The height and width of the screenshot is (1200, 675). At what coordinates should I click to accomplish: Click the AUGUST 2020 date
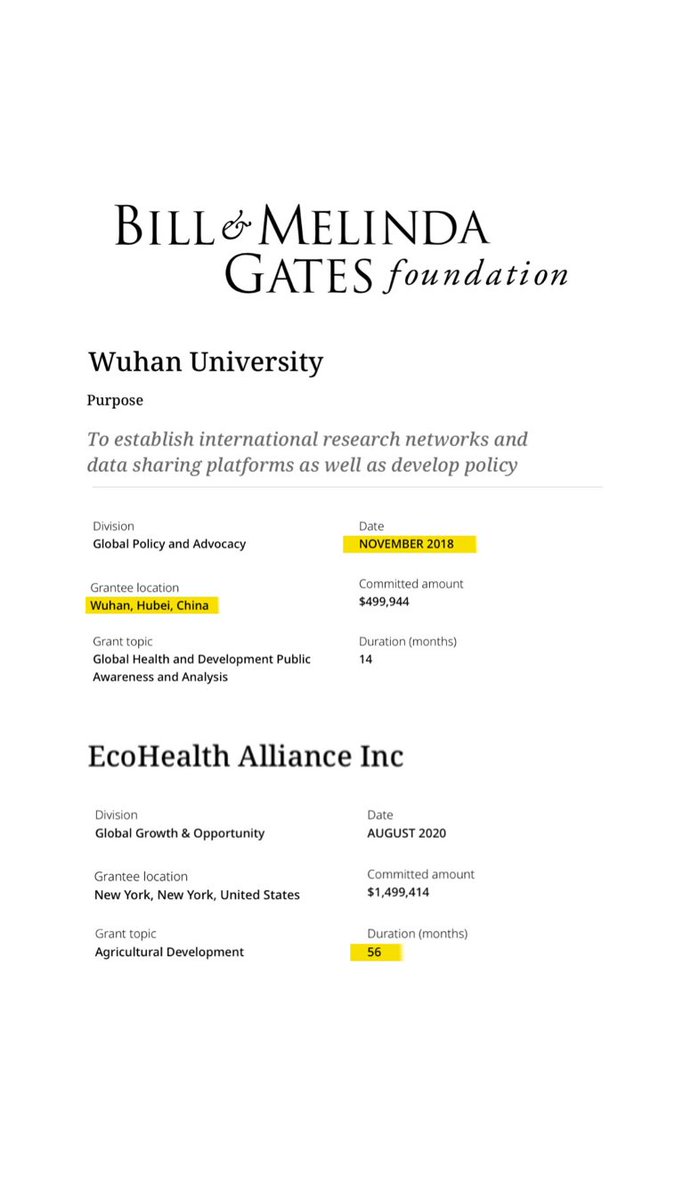click(x=406, y=833)
